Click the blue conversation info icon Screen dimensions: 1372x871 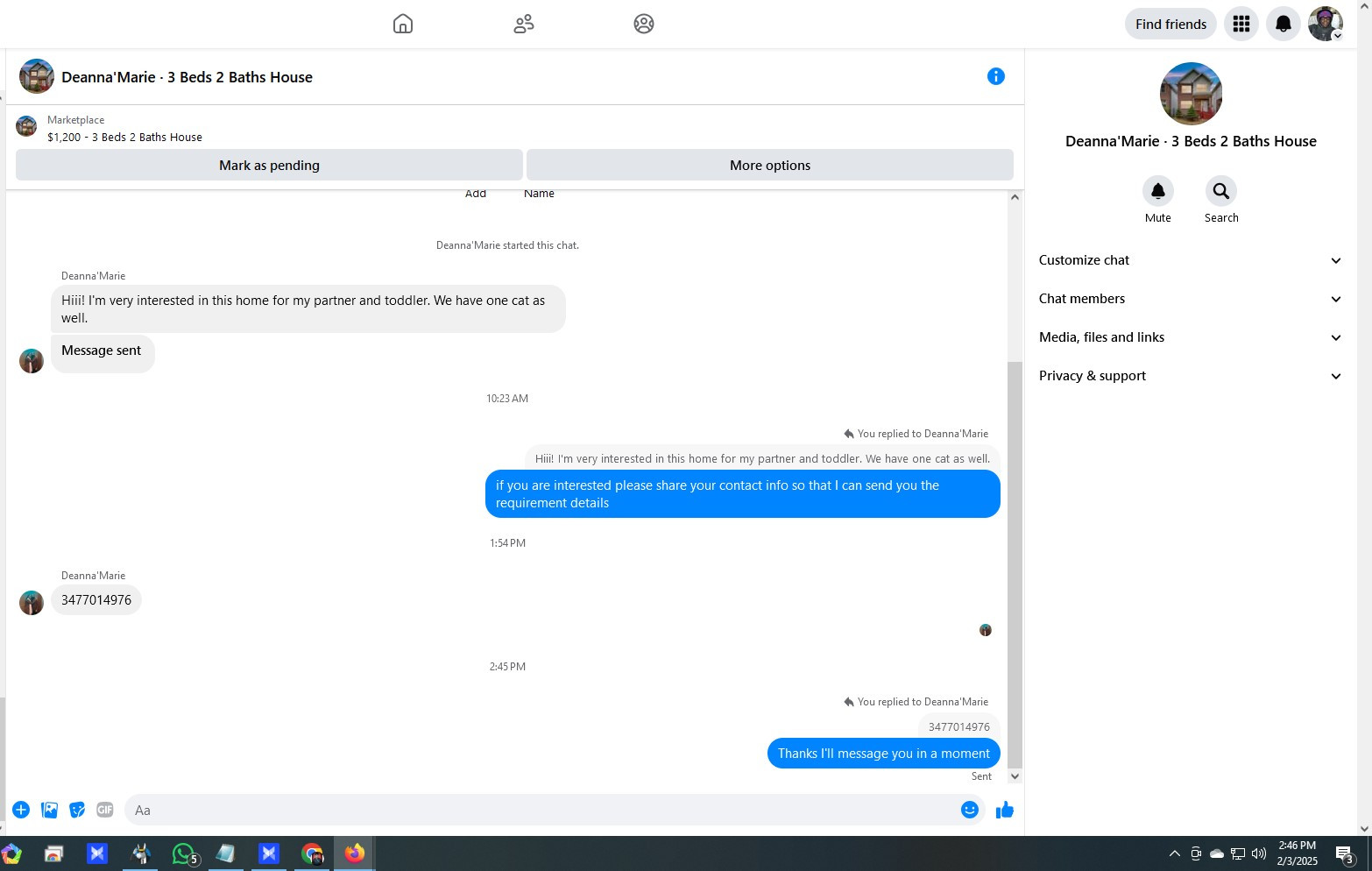point(996,76)
